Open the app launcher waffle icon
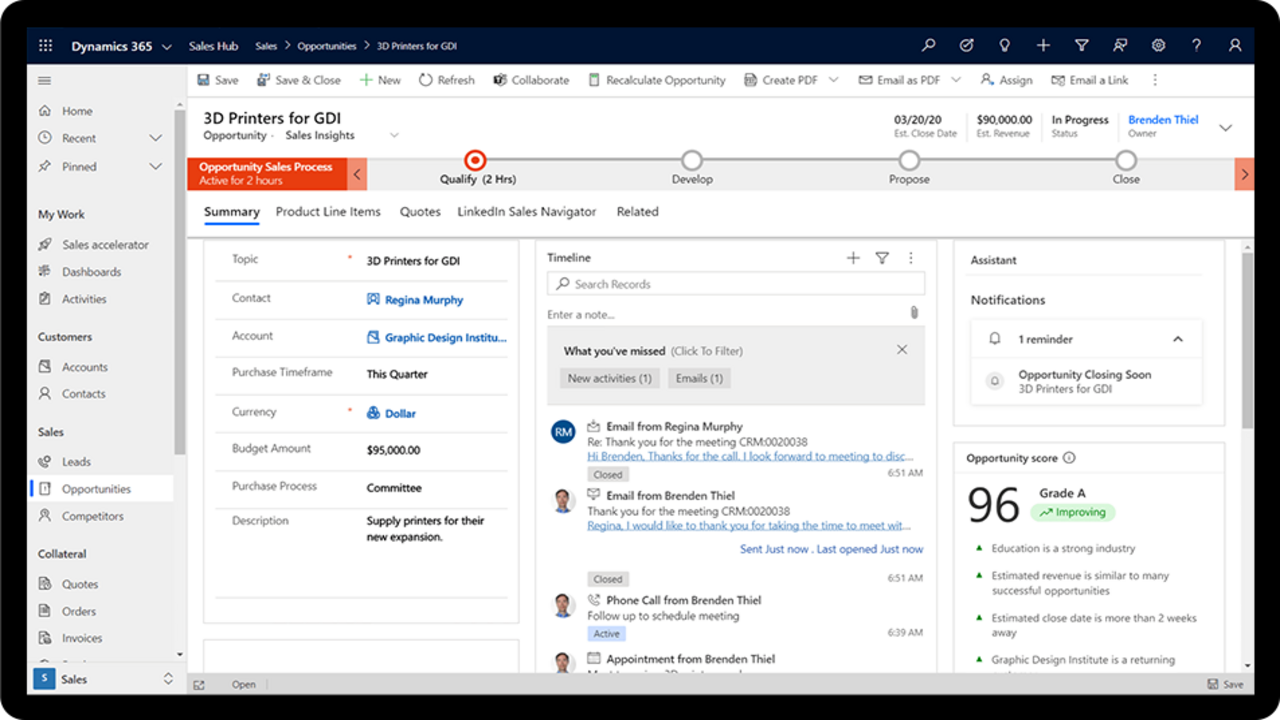 [45, 46]
